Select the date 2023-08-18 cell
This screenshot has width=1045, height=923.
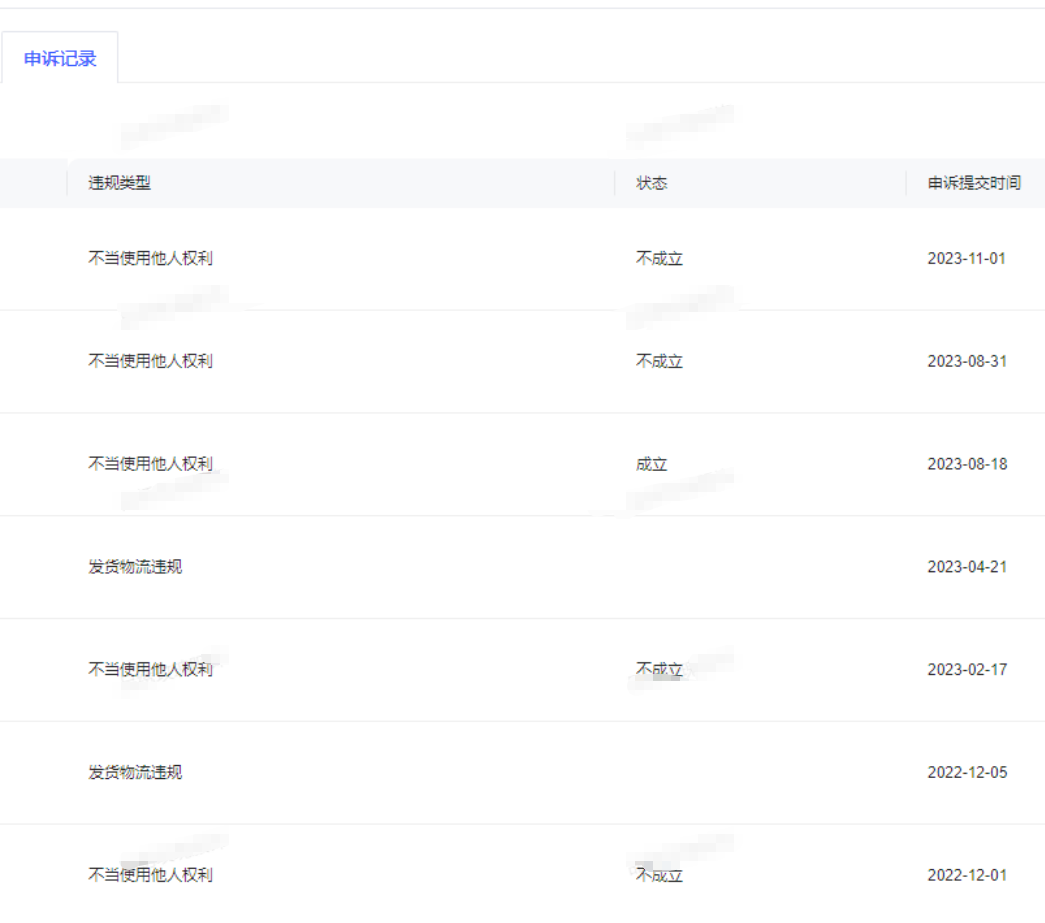pos(966,464)
